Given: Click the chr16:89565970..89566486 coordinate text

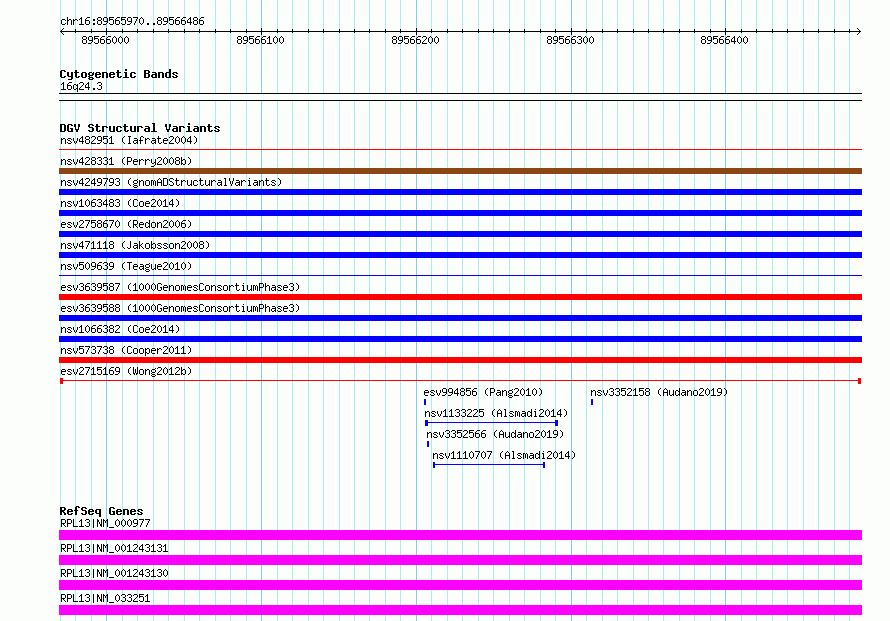Looking at the screenshot, I should click(x=132, y=22).
